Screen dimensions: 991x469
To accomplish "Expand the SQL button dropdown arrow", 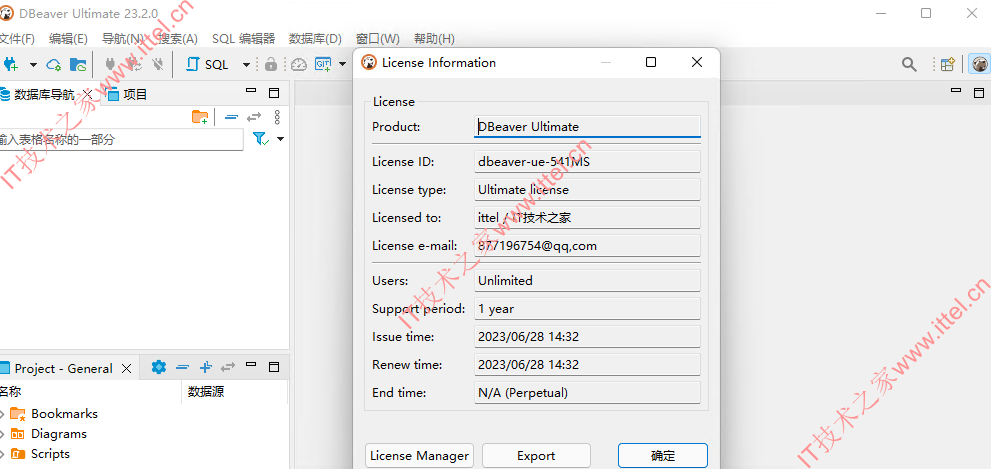I will (x=246, y=64).
